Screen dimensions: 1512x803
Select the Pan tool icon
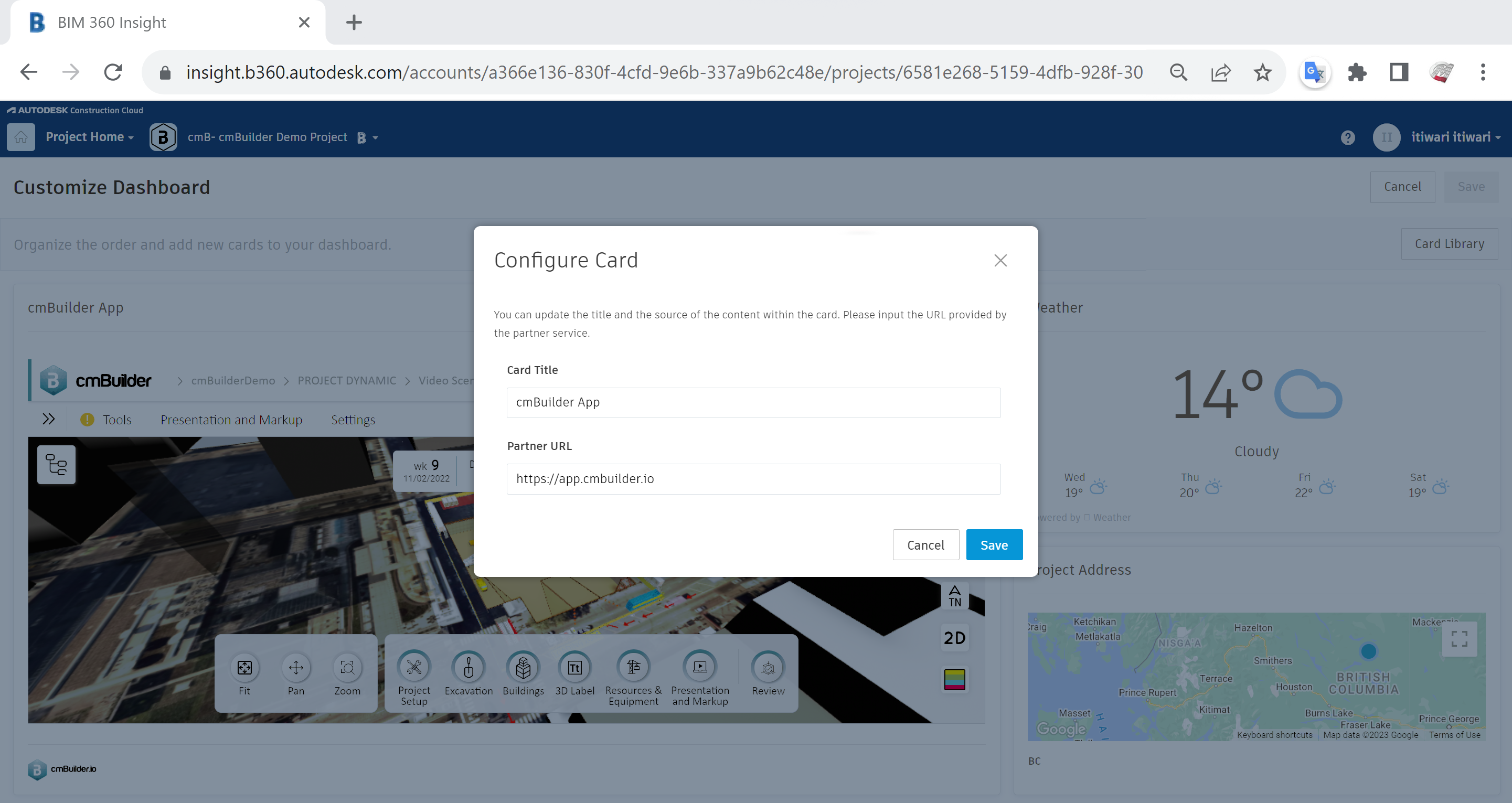click(x=296, y=668)
